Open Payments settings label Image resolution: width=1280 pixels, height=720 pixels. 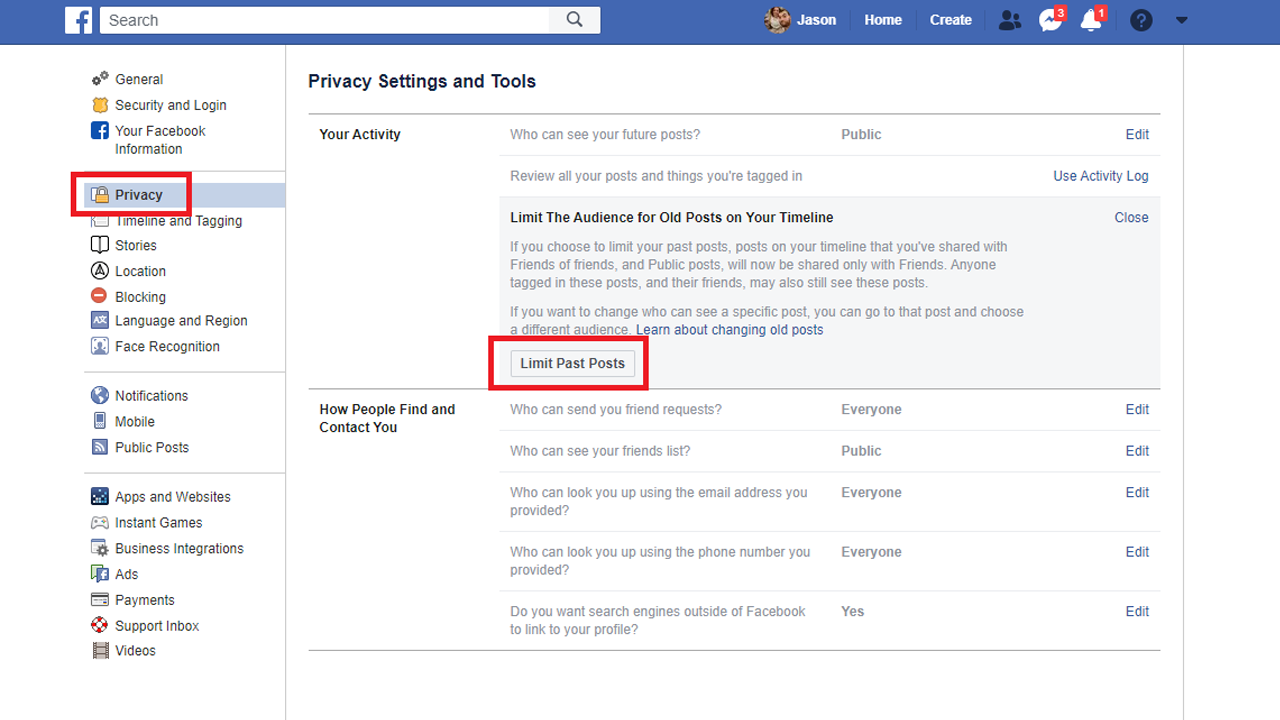coord(145,600)
